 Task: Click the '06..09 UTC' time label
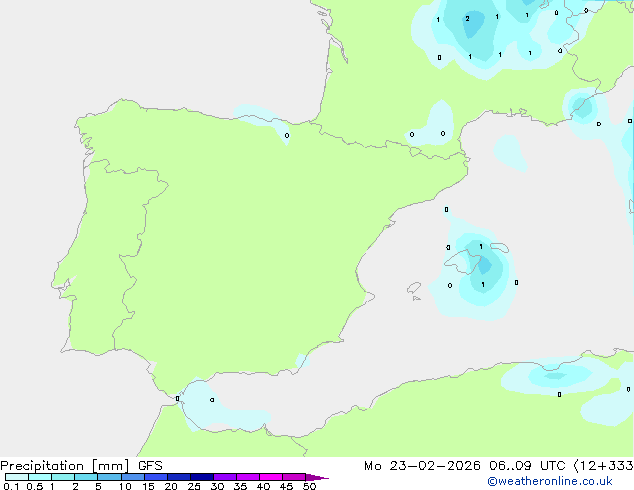527,466
